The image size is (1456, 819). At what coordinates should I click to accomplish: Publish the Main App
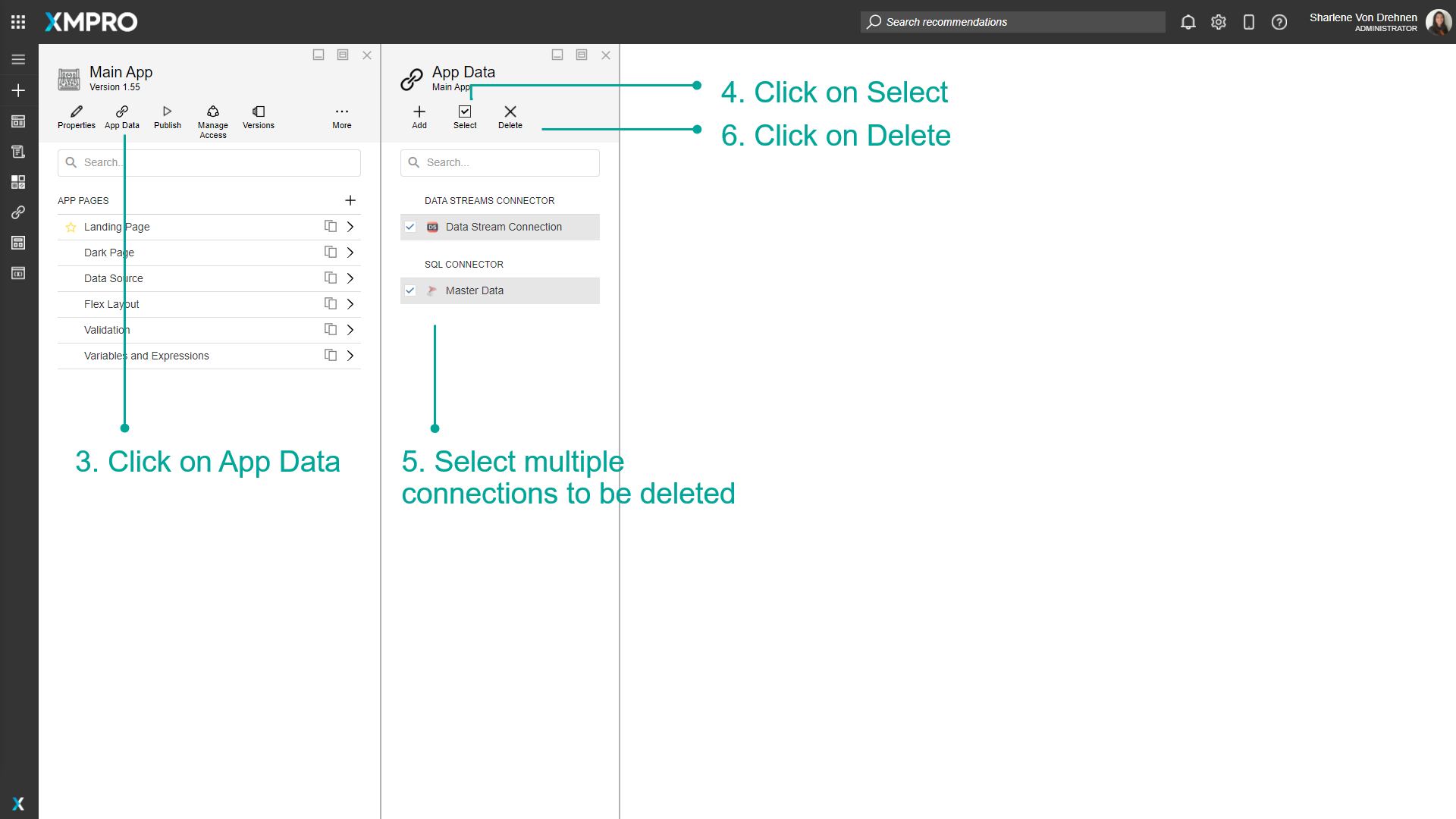click(167, 115)
